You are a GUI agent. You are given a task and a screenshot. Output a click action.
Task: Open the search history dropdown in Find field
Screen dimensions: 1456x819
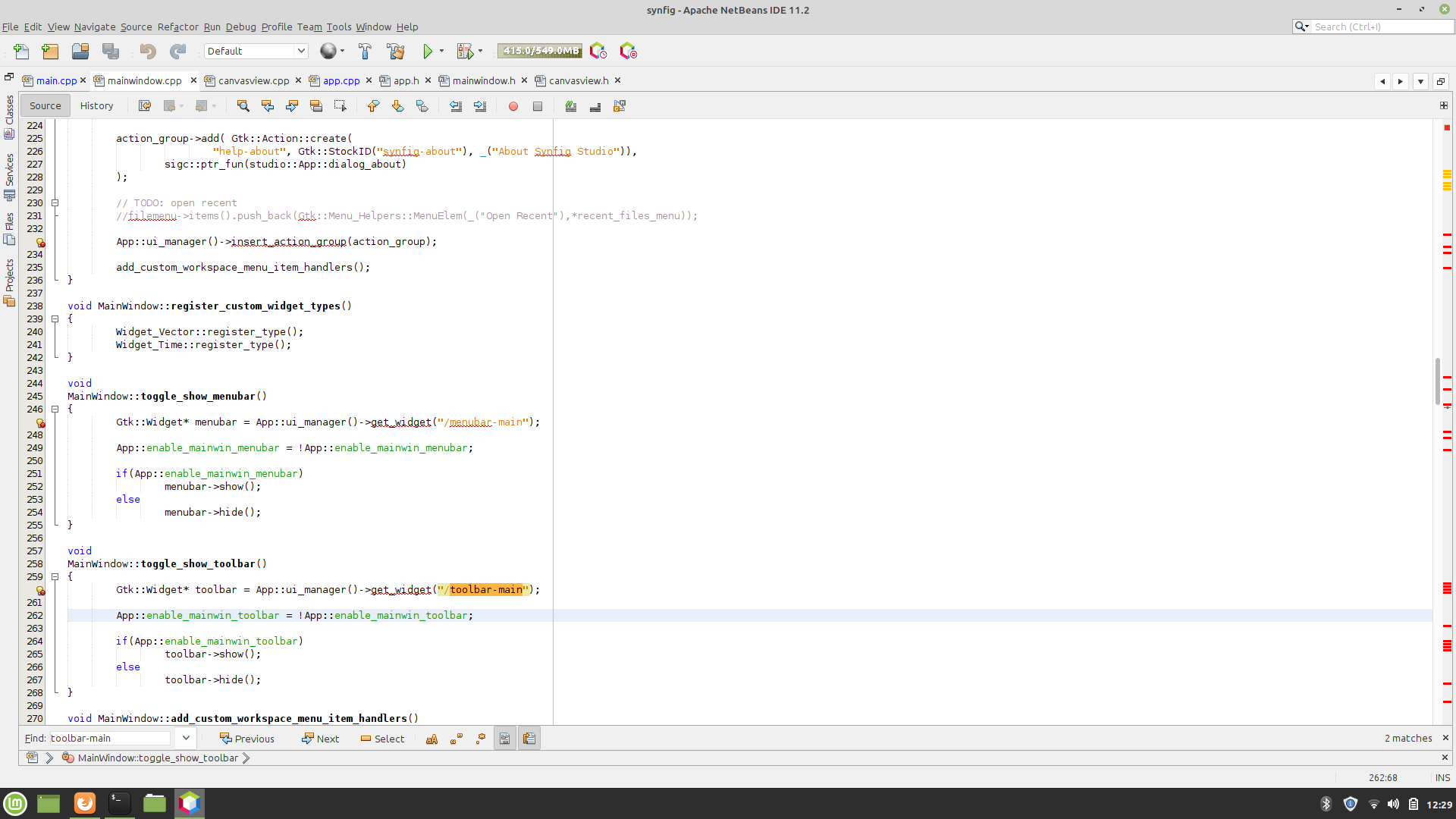185,737
